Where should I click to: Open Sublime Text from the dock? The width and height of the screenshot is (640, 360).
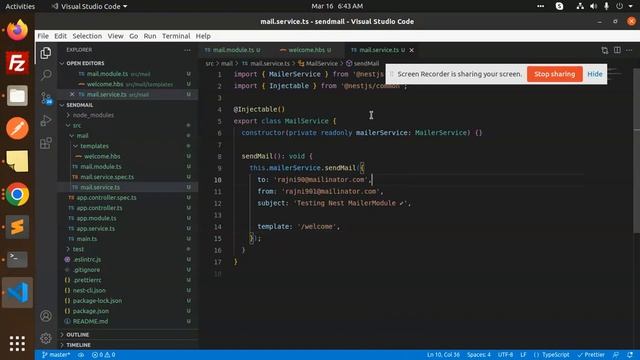(17, 227)
